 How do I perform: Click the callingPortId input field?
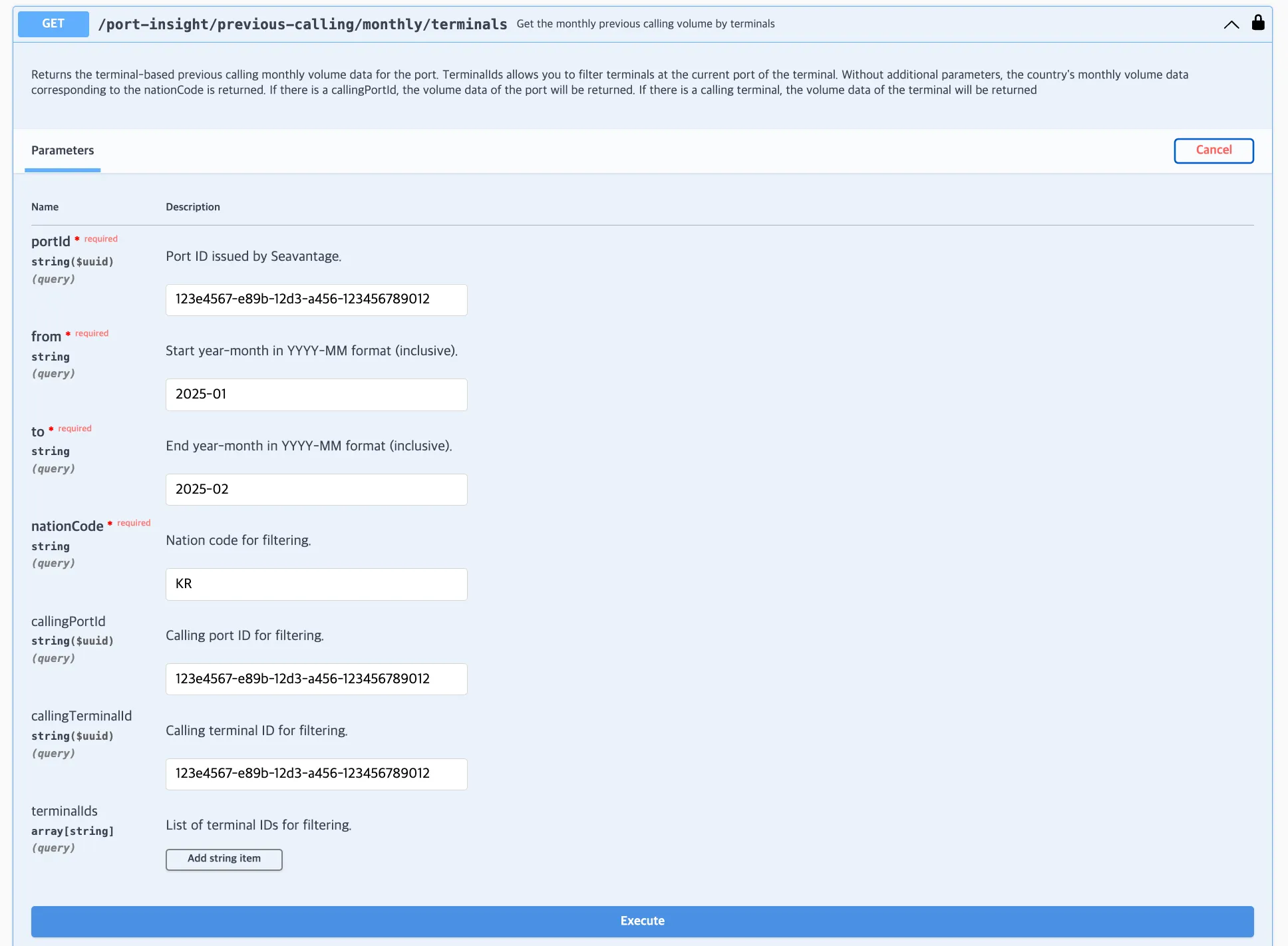tap(316, 679)
